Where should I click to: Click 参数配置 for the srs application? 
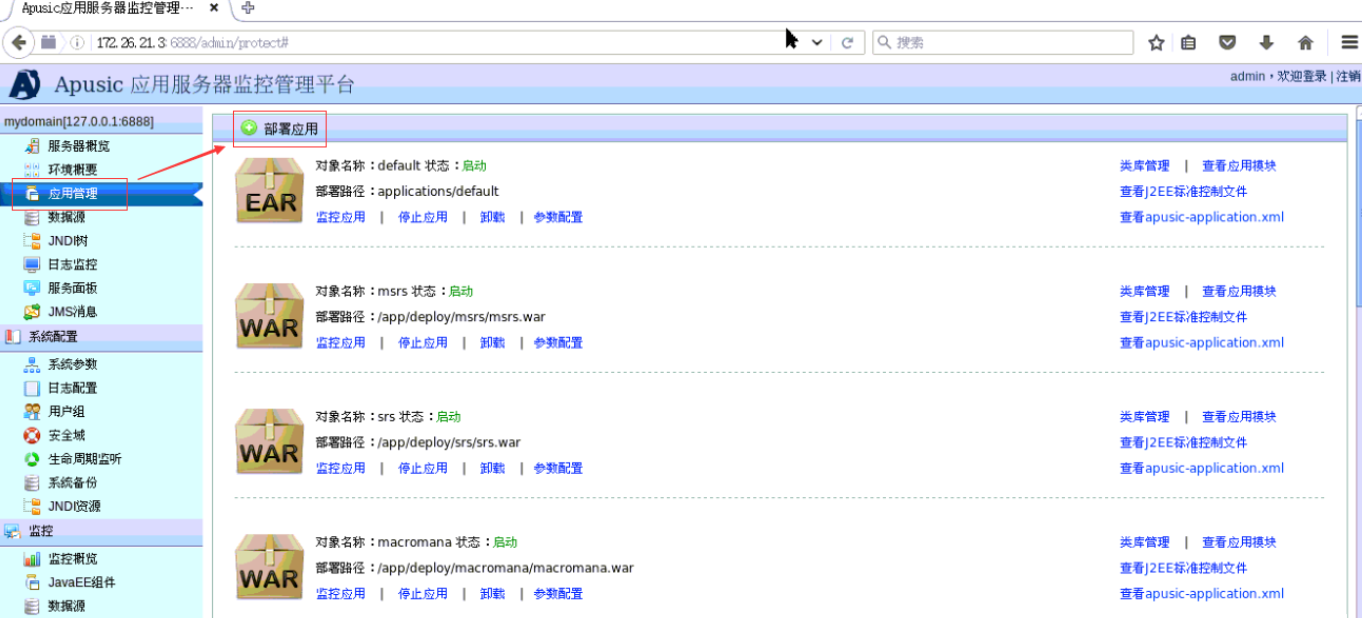pyautogui.click(x=558, y=468)
